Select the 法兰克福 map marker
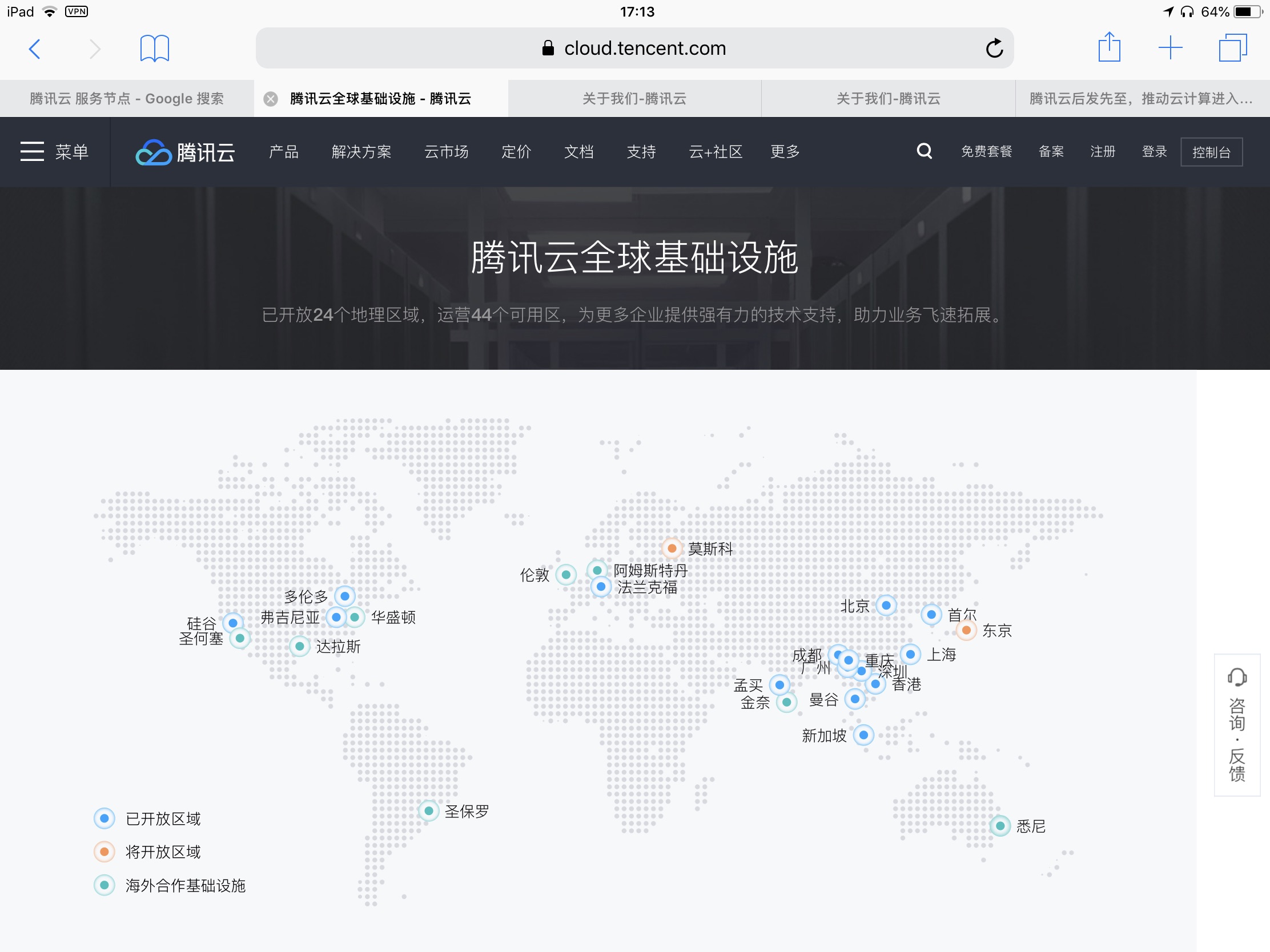The height and width of the screenshot is (952, 1270). pos(601,587)
